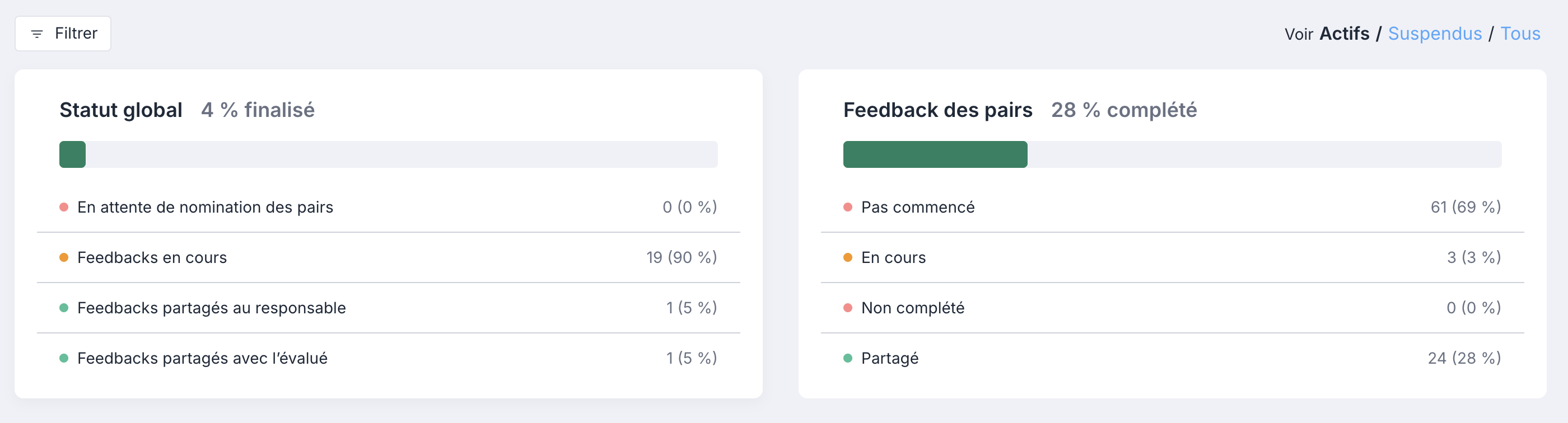
Task: Click the red dot beside Pas commencé
Action: coord(847,207)
